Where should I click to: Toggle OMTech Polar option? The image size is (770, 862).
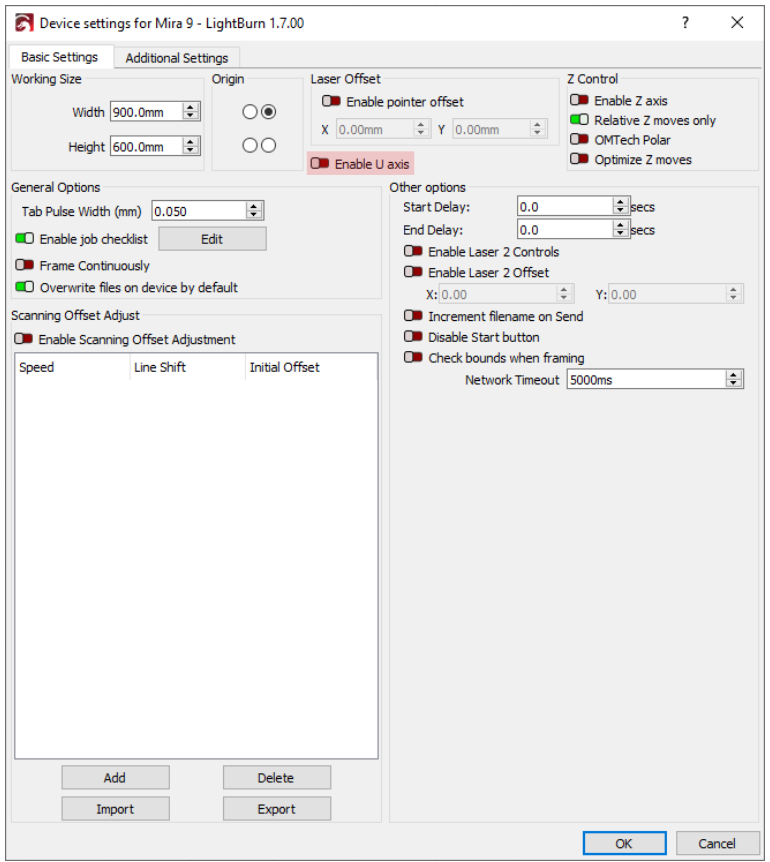pos(579,140)
